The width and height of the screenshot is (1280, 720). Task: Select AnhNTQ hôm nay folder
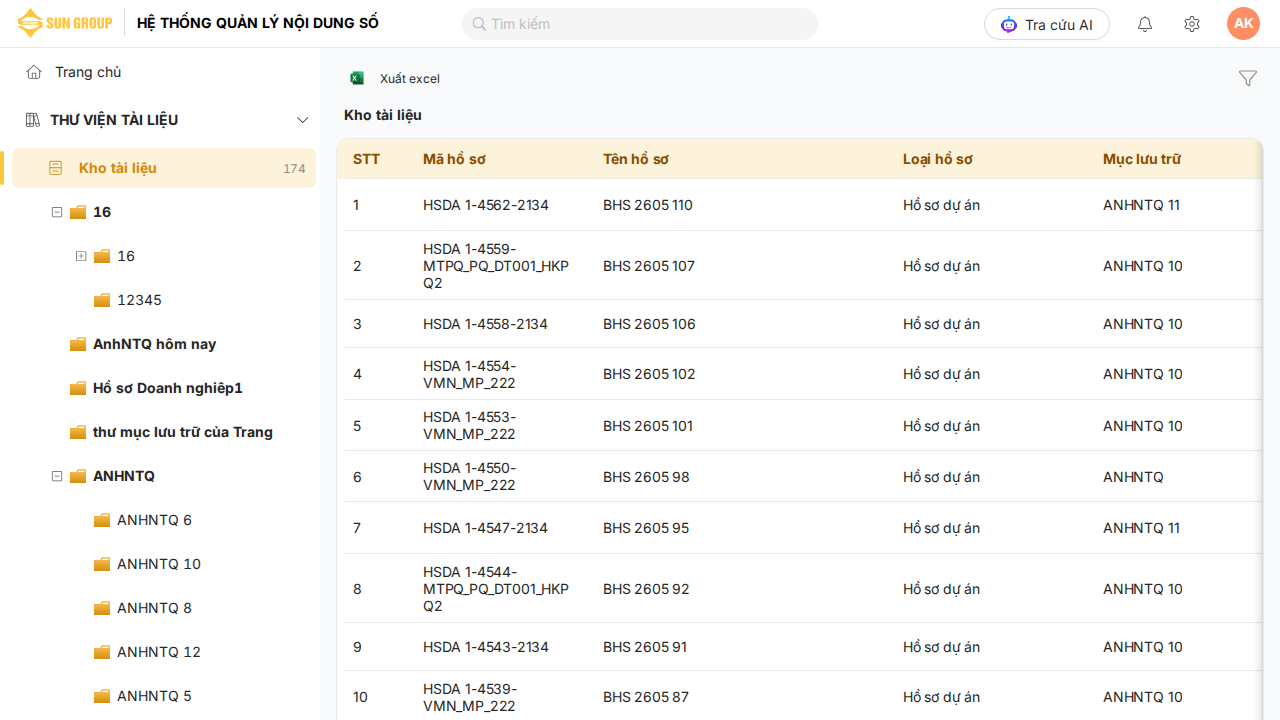(x=155, y=344)
